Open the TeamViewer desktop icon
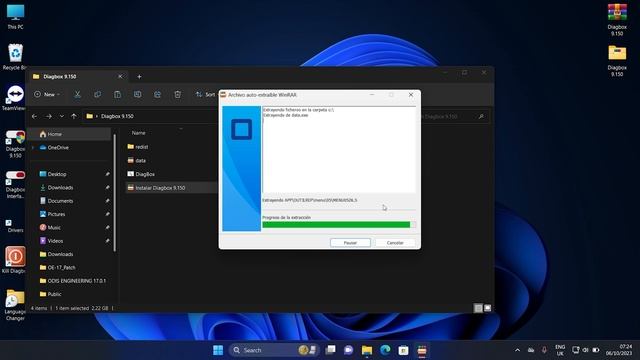This screenshot has height=360, width=640. pos(15,98)
